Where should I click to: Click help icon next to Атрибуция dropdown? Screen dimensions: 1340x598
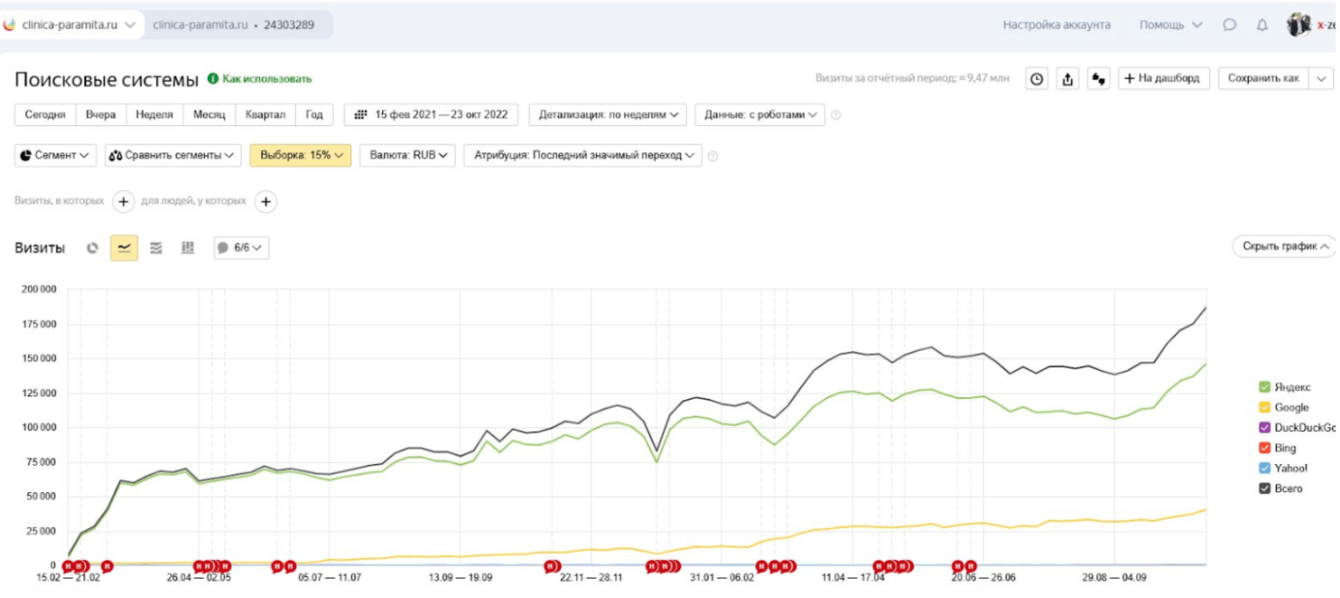(713, 156)
